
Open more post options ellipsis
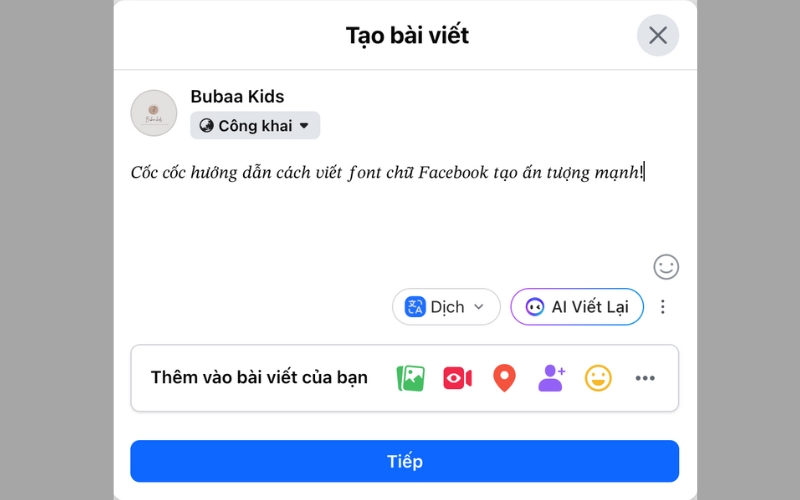pos(645,378)
